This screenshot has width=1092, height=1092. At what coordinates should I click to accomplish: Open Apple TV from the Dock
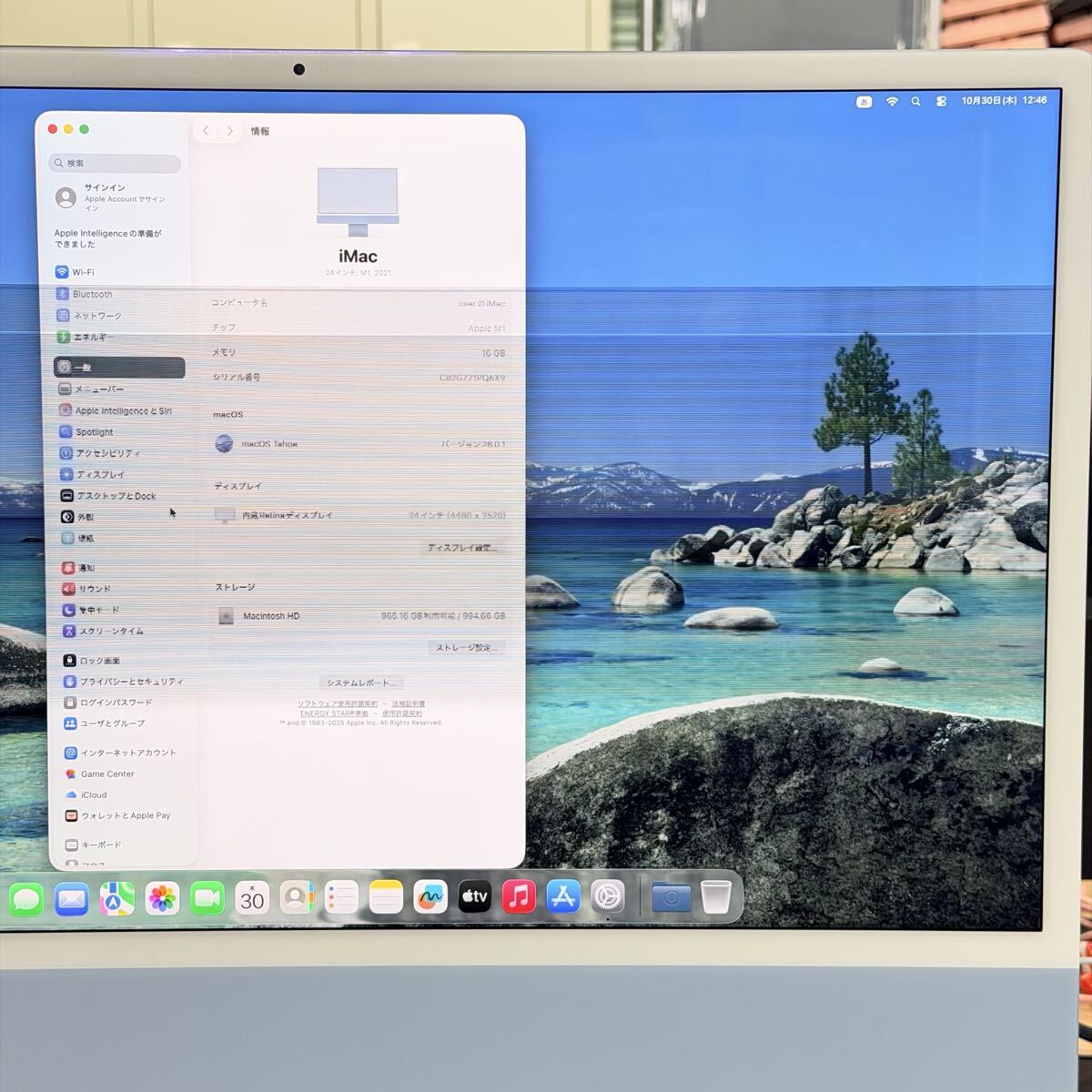coord(474,897)
